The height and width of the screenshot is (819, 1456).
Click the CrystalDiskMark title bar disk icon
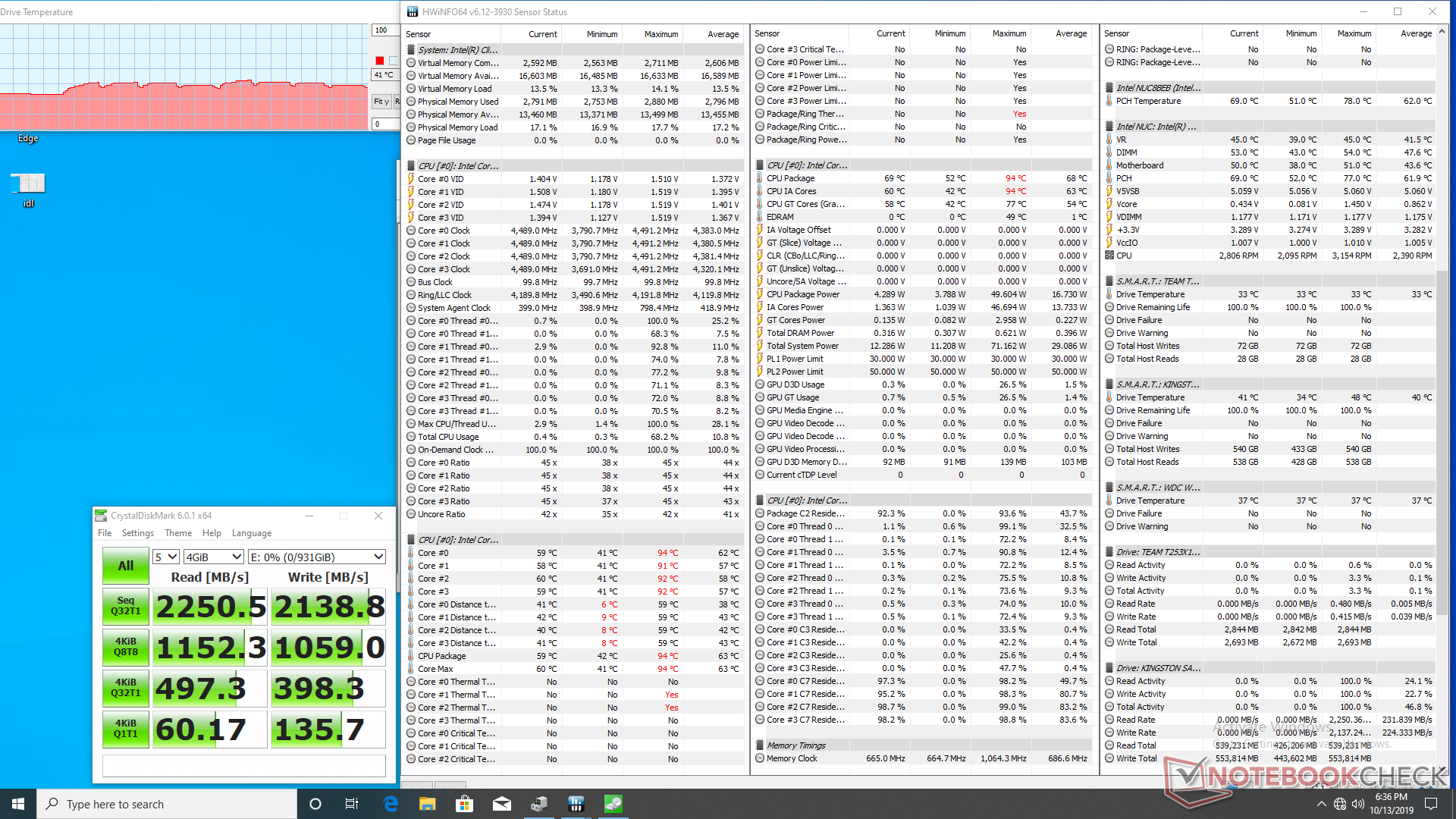click(x=101, y=516)
